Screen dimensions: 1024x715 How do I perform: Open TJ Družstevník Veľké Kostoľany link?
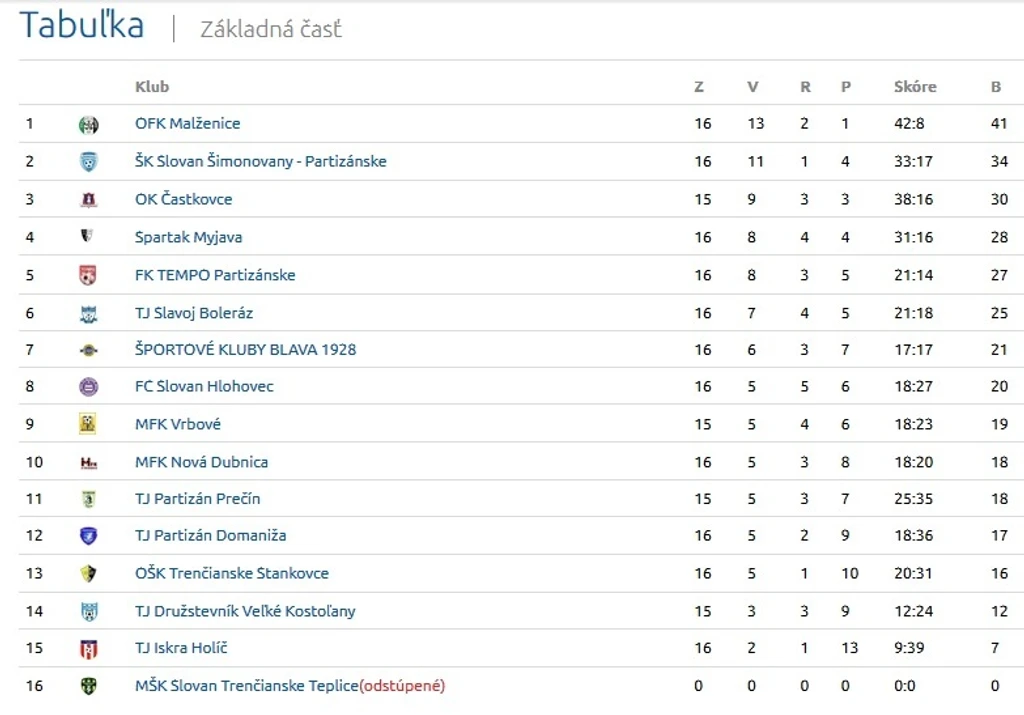(245, 611)
